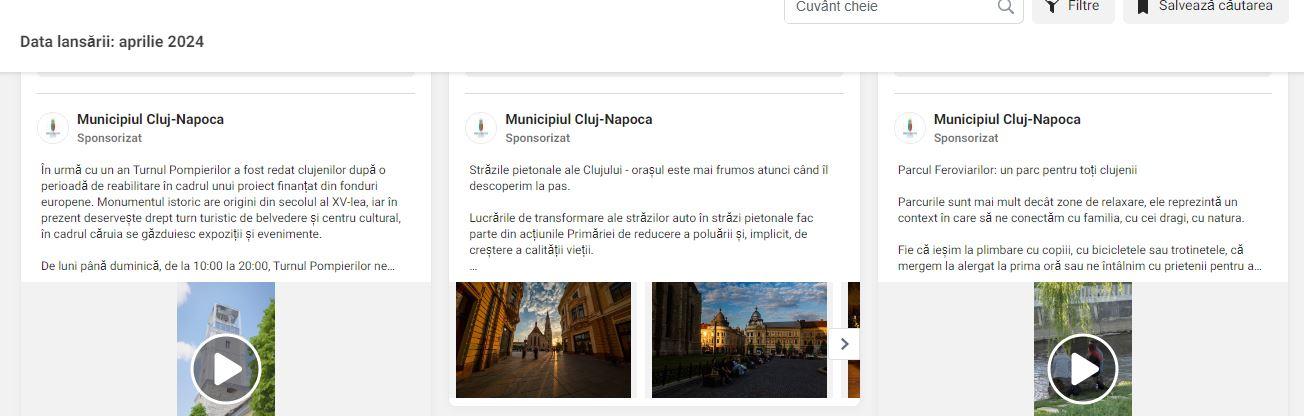
Task: Expand the pedestrian streets ad text ellipsis
Action: tap(473, 267)
